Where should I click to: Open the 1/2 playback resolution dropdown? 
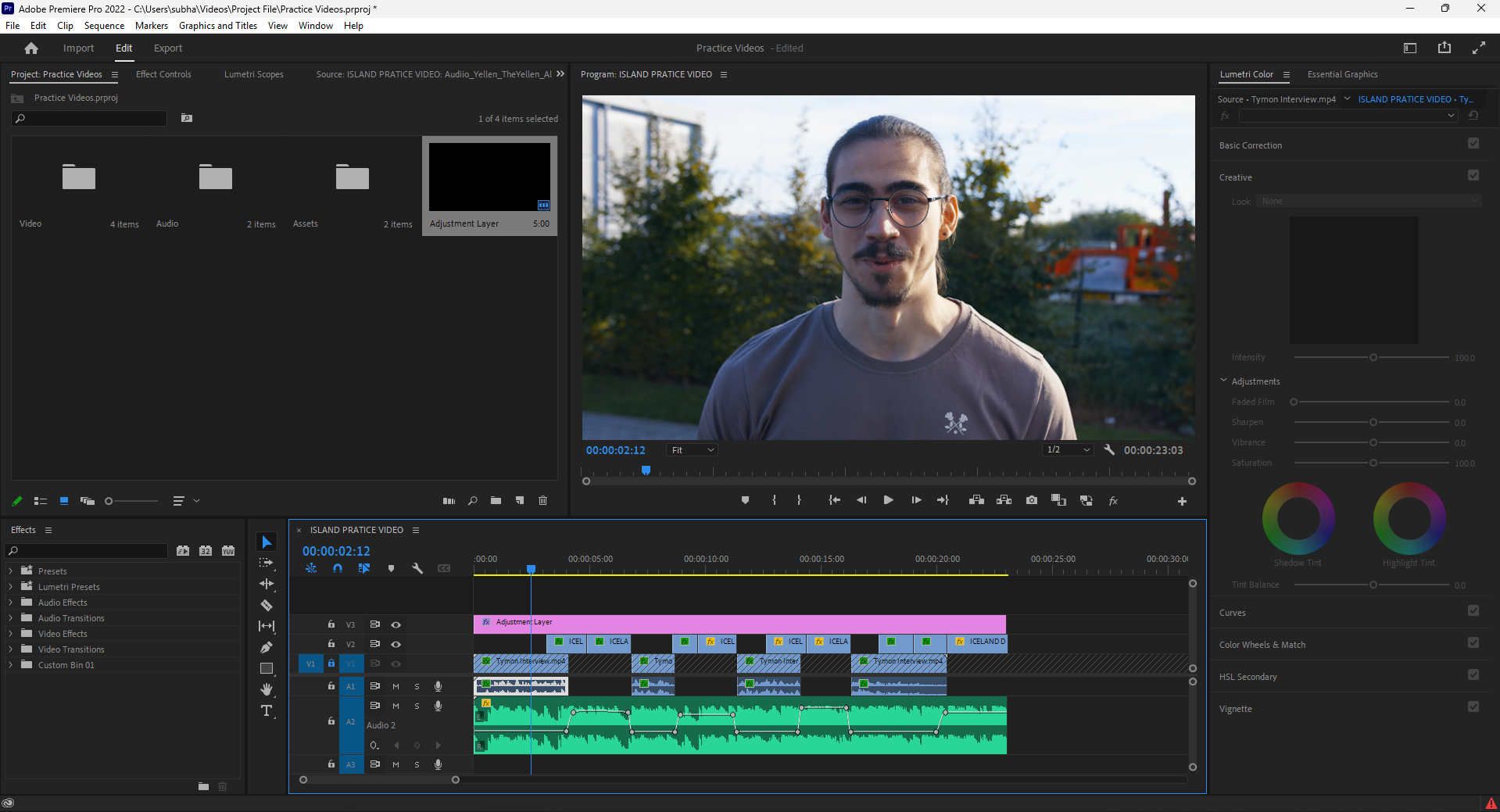click(x=1067, y=449)
